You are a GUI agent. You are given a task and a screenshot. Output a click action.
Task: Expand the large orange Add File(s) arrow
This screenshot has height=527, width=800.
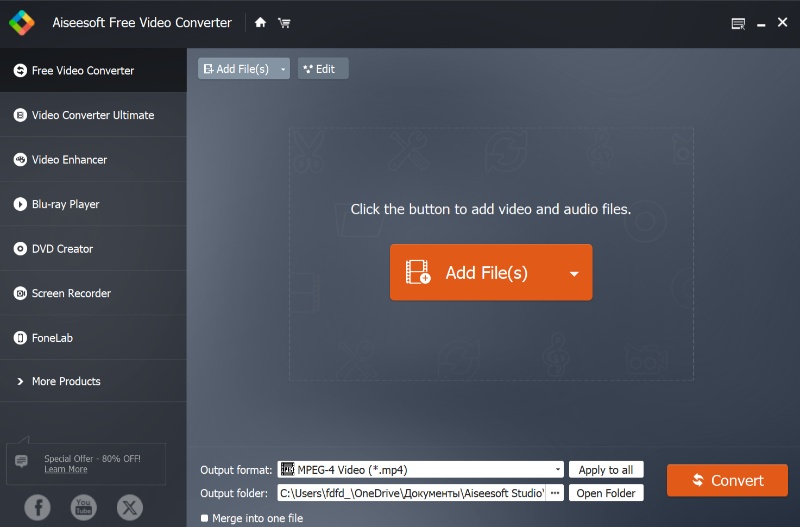point(574,273)
